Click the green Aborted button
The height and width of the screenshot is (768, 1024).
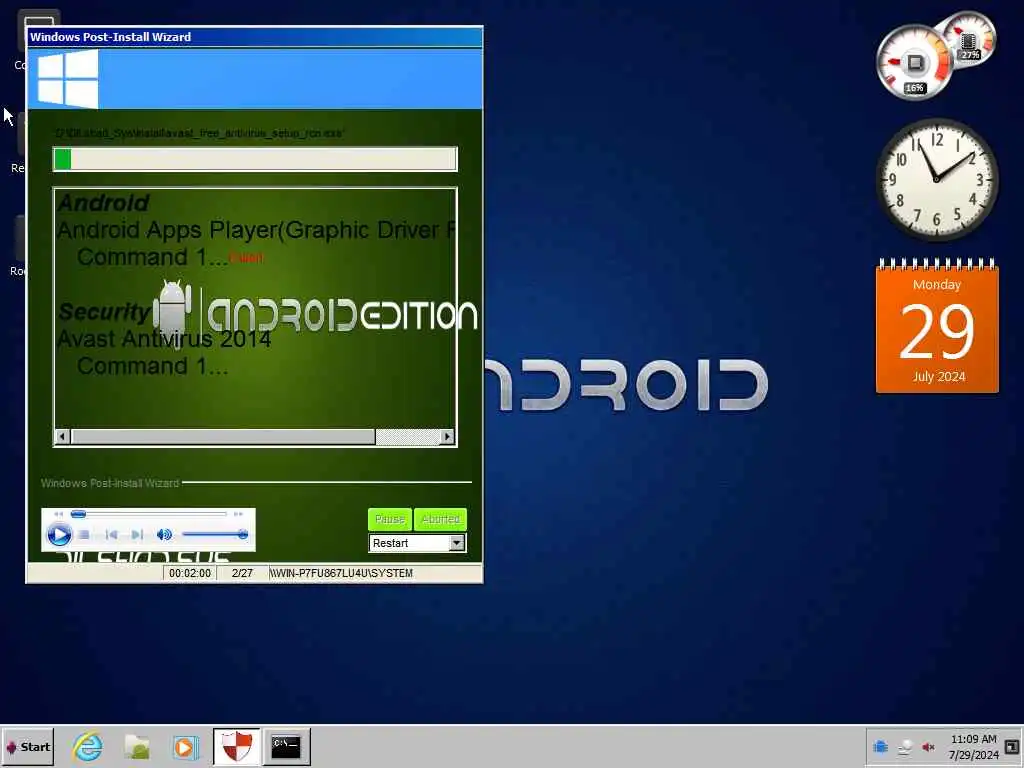coord(440,519)
